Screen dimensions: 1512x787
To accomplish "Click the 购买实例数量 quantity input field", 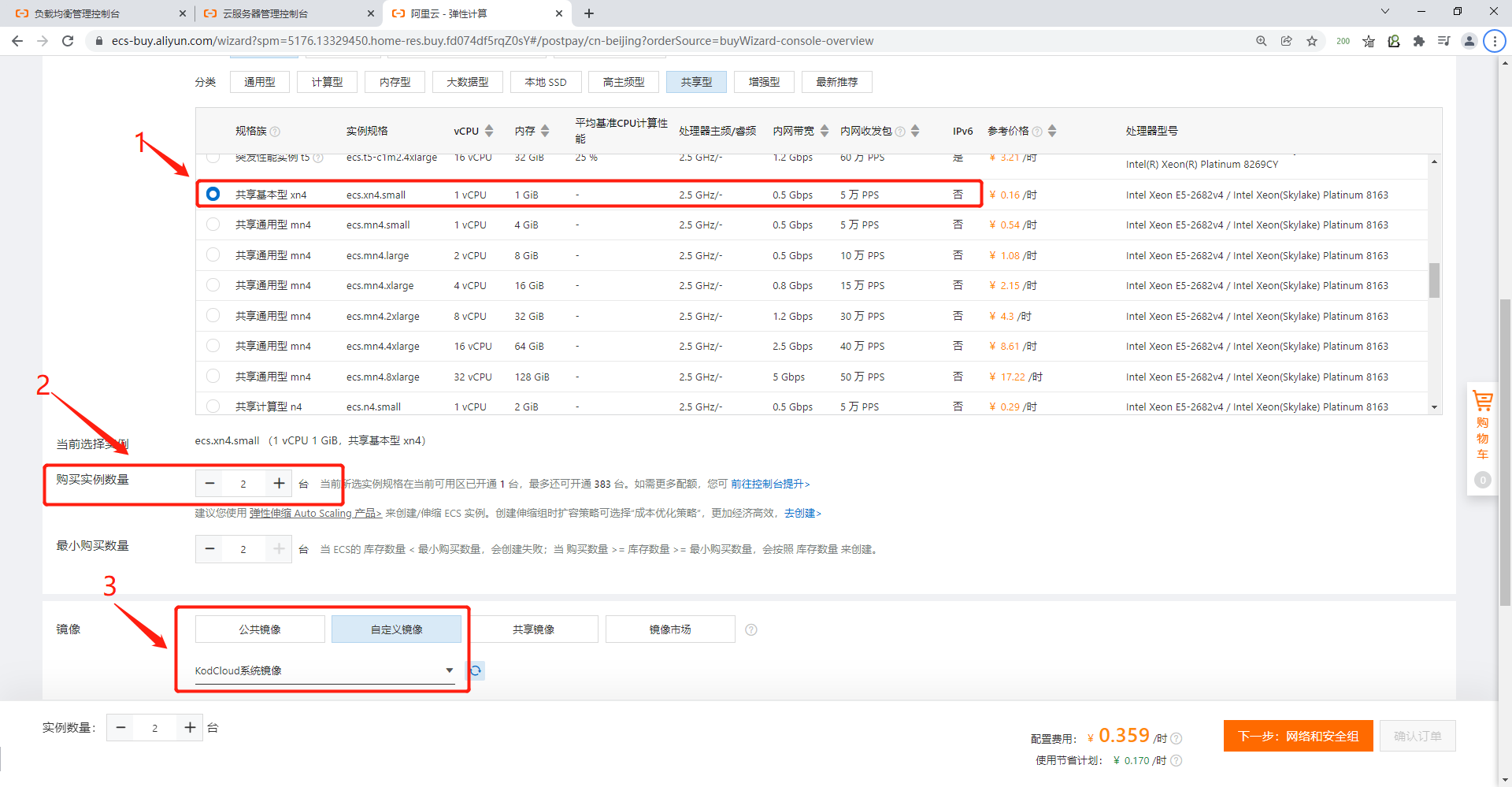I will [243, 483].
